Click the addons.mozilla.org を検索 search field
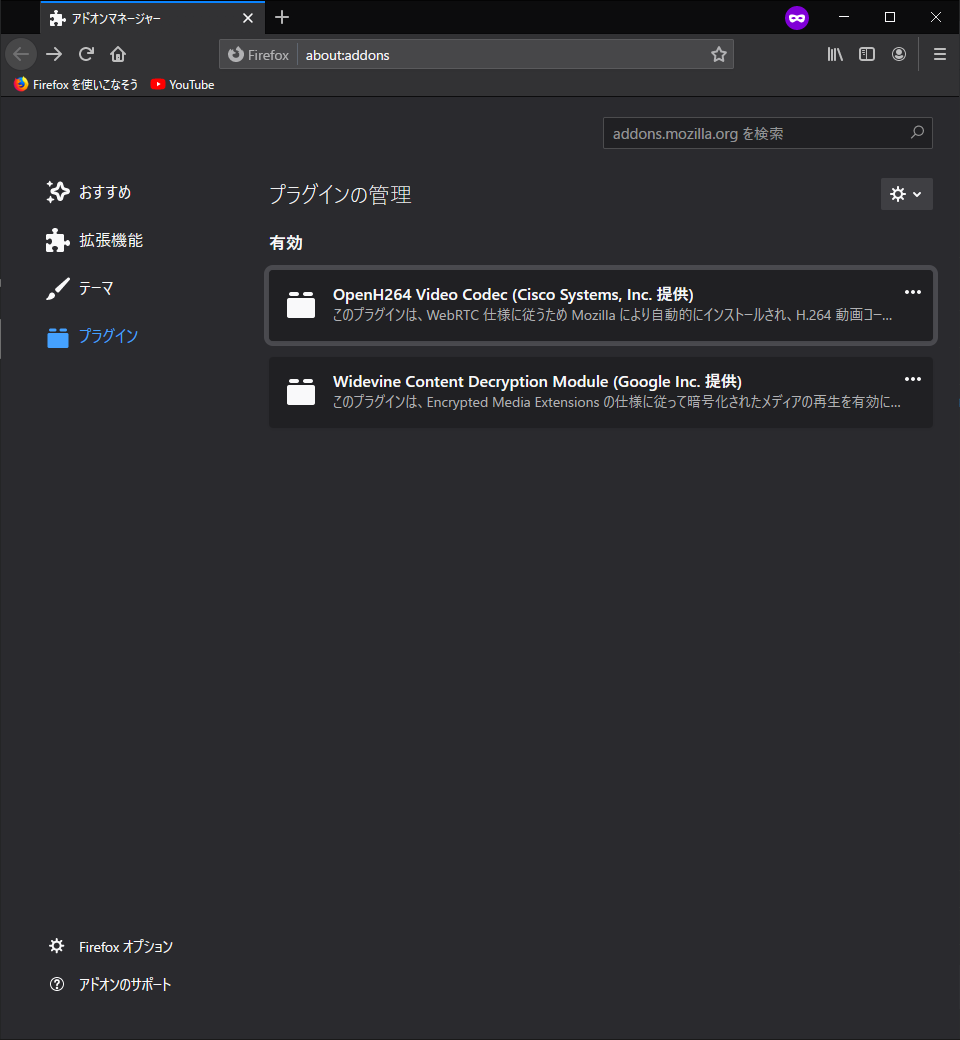 [x=768, y=133]
